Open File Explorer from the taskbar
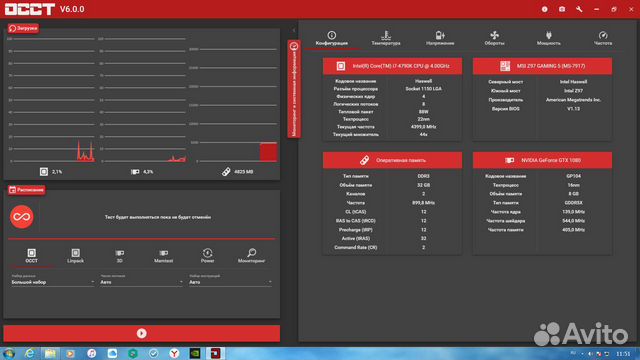The image size is (640, 360). (50, 353)
